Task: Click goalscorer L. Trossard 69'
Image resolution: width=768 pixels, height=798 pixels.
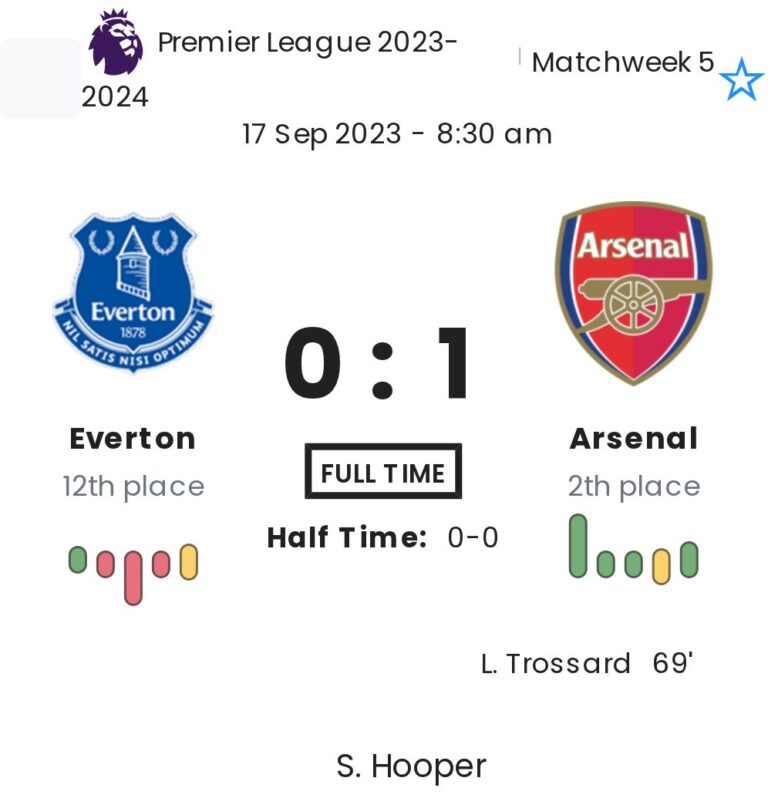Action: pyautogui.click(x=587, y=663)
